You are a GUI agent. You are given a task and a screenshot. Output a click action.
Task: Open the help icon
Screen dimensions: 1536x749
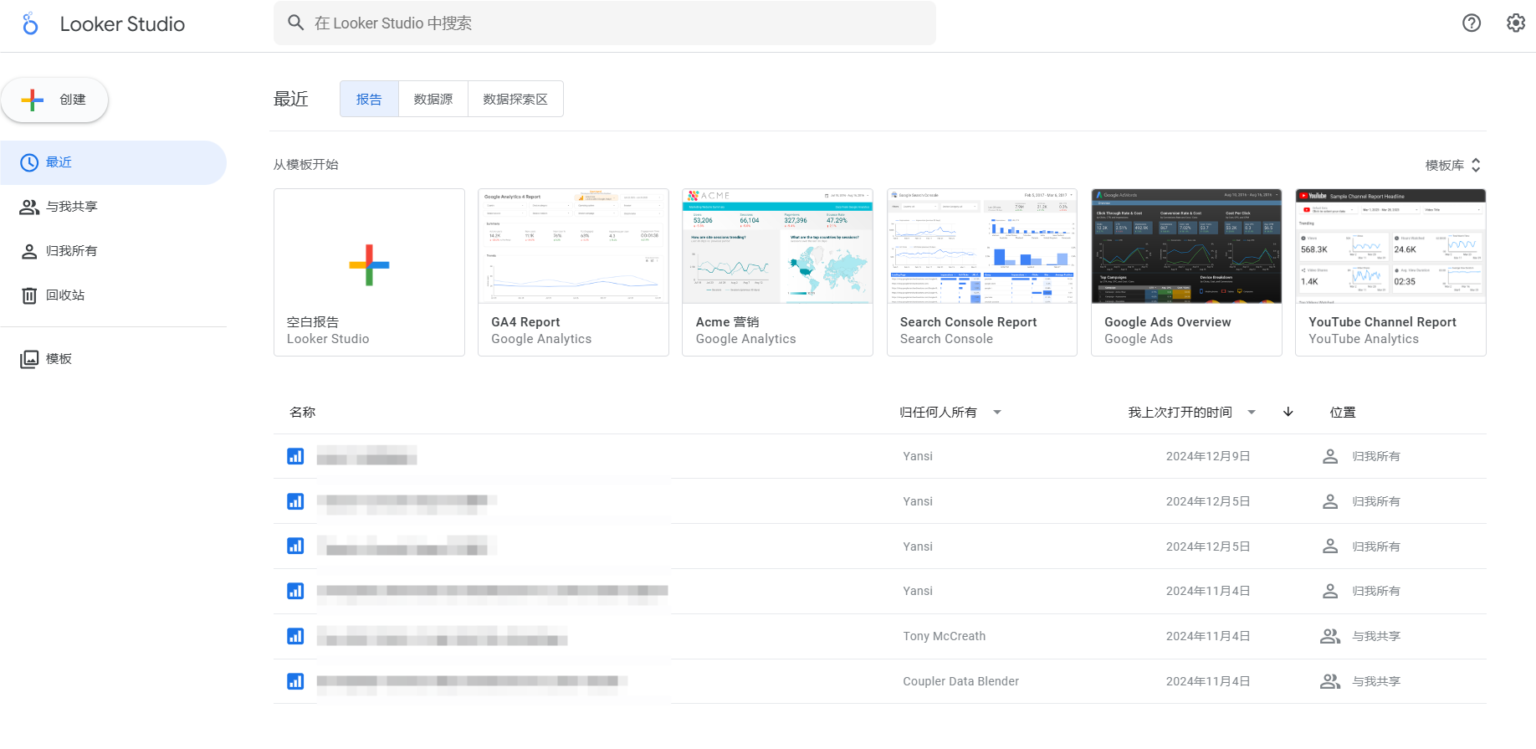tap(1470, 22)
